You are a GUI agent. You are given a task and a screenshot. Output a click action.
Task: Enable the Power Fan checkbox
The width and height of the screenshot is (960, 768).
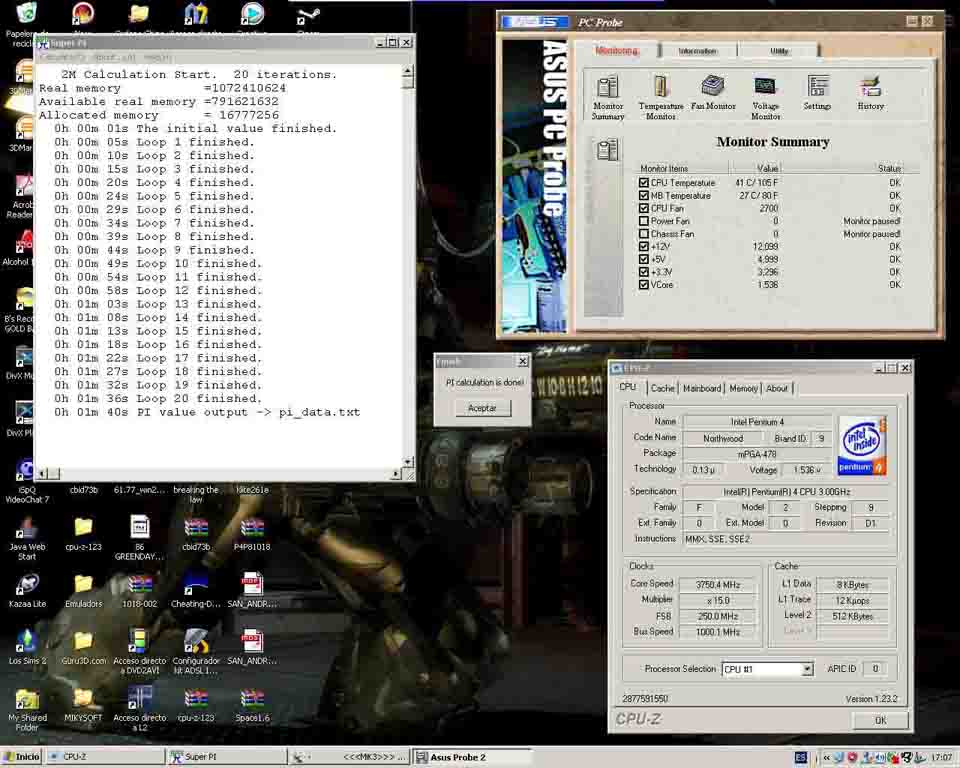click(644, 221)
